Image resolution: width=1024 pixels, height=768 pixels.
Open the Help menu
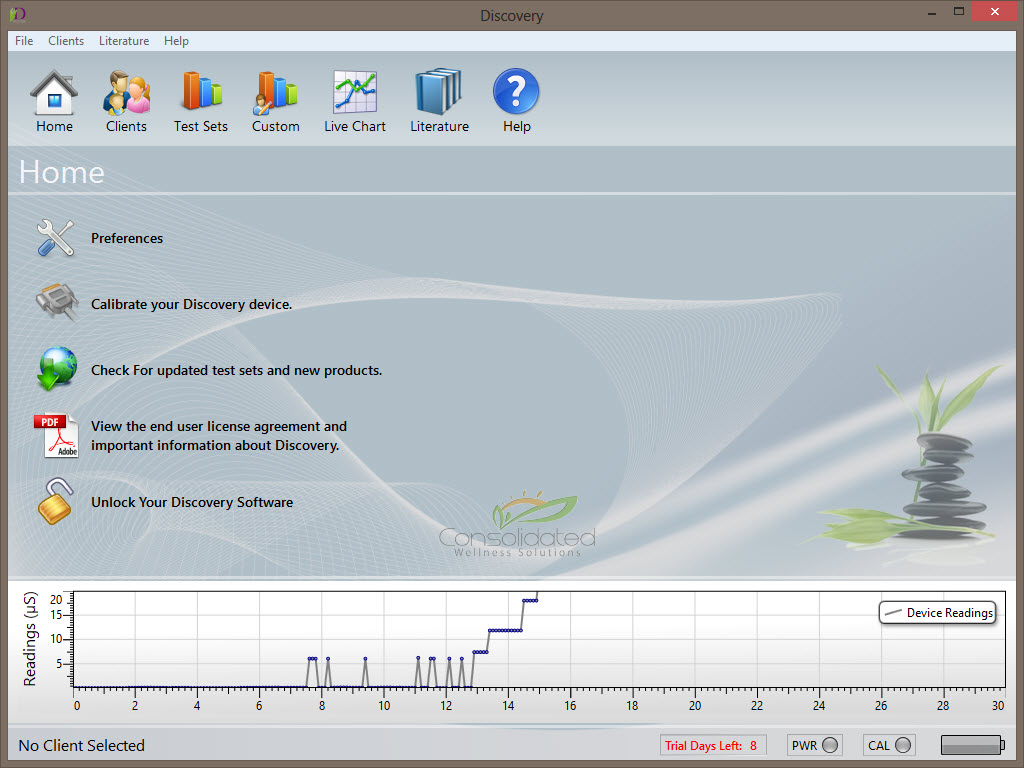(176, 40)
